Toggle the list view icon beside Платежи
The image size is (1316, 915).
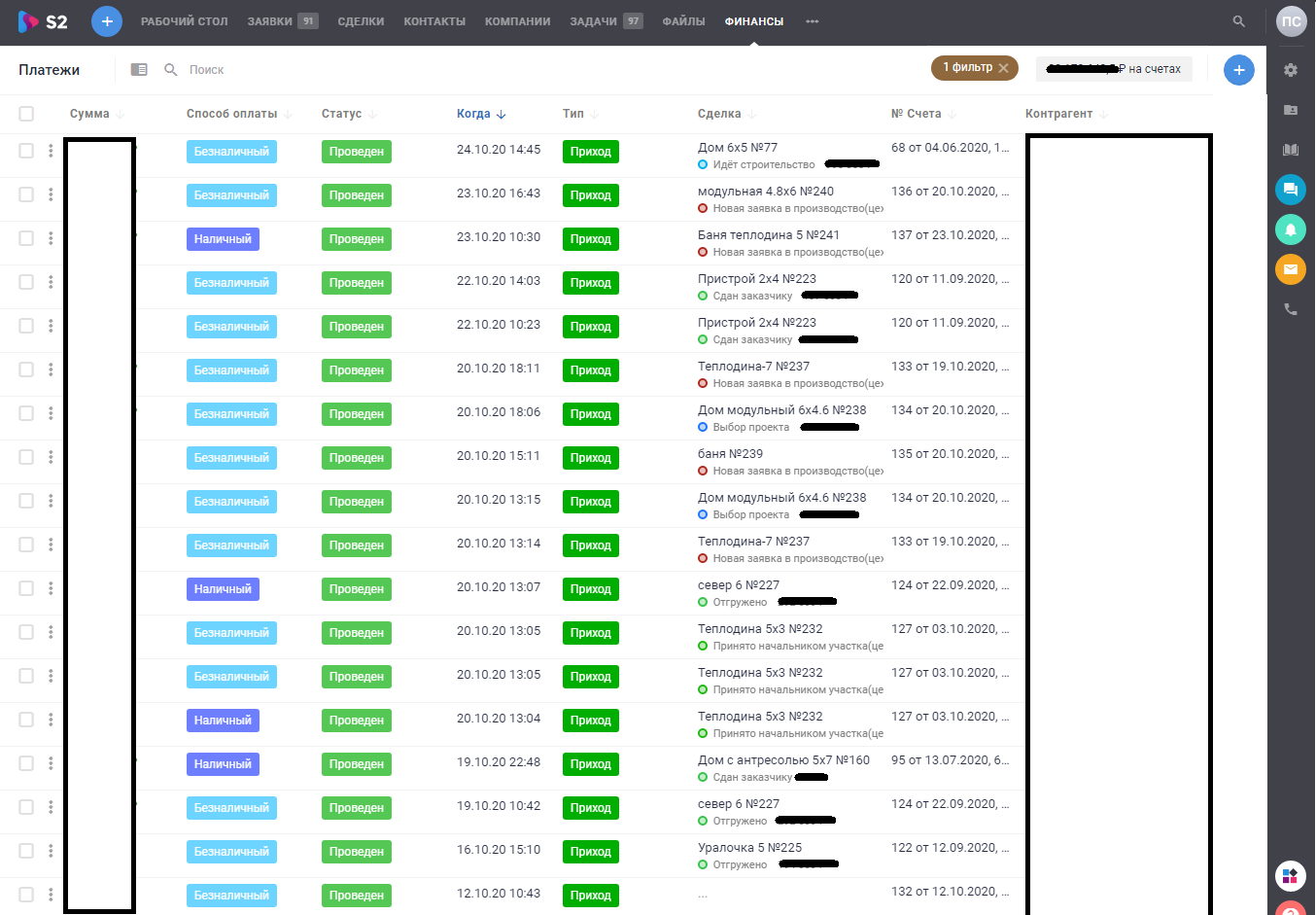[139, 70]
